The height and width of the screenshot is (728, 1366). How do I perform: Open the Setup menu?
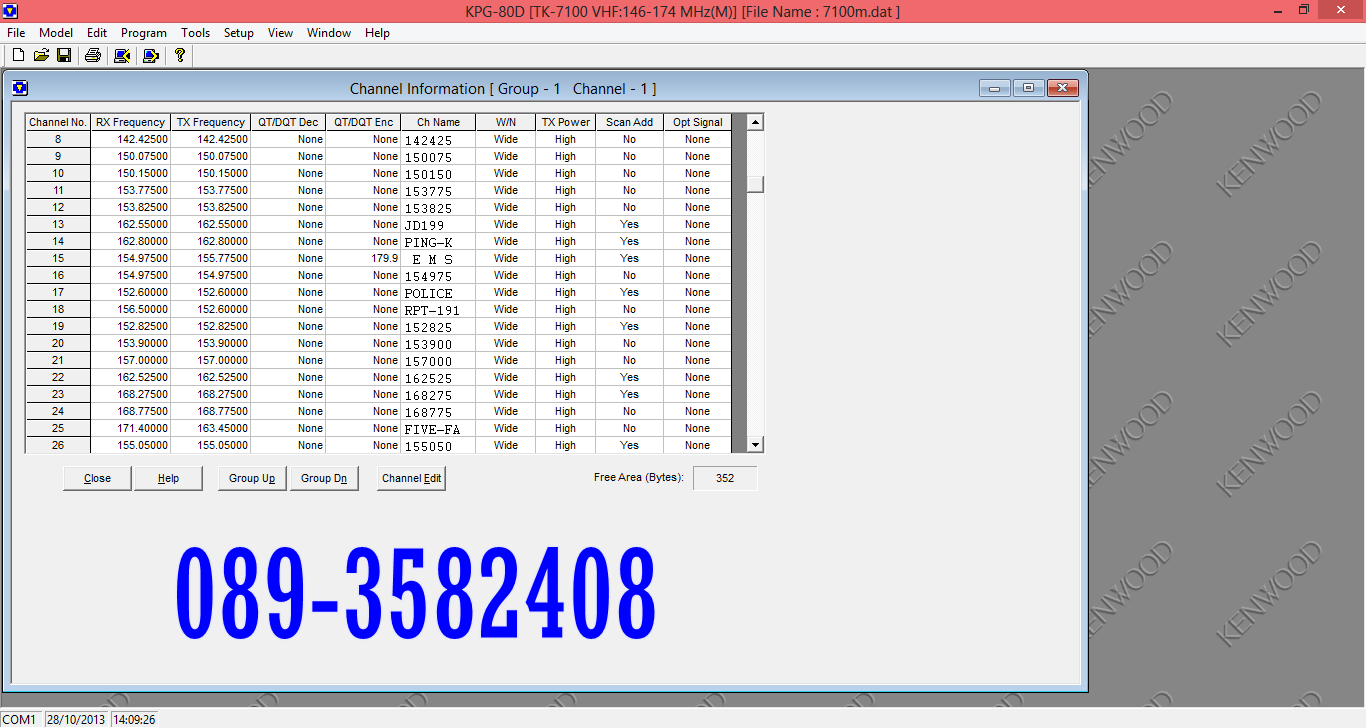click(x=239, y=33)
